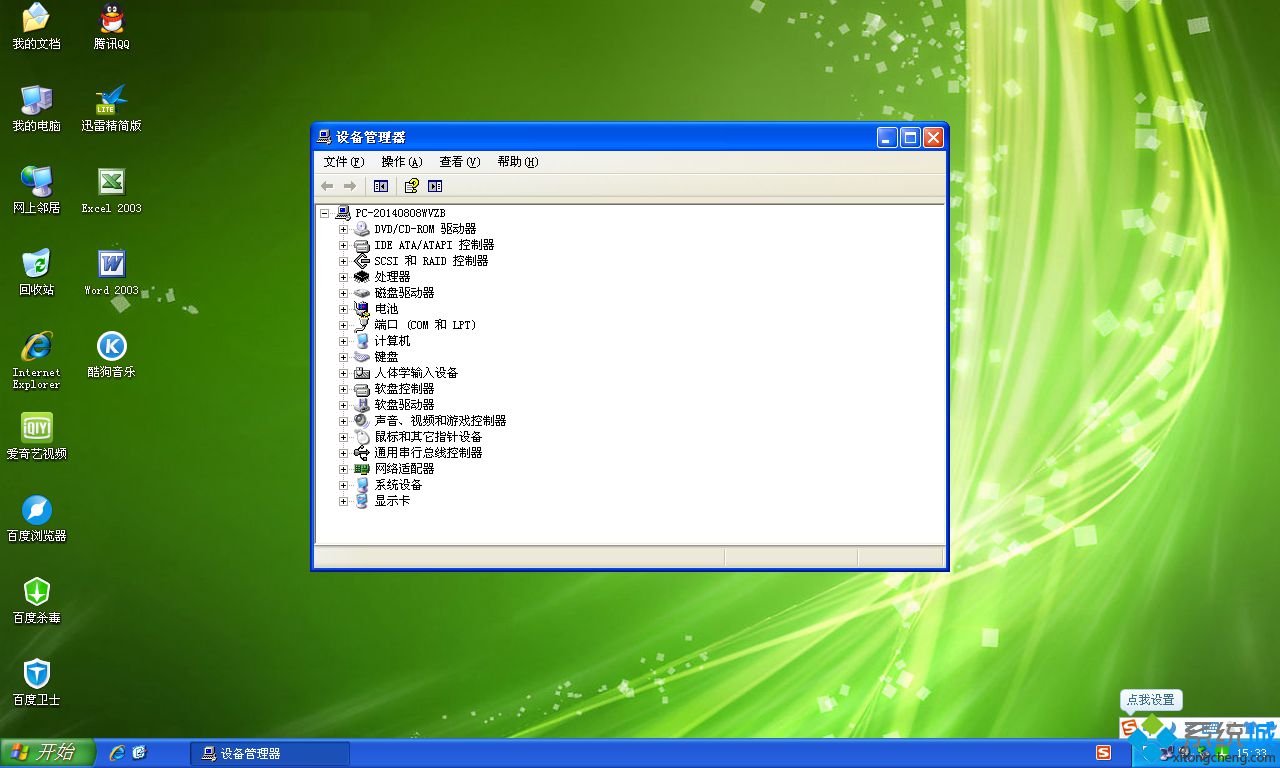The image size is (1280, 768).
Task: Select the 软盘驱动器 floppy drive icon
Action: [362, 405]
